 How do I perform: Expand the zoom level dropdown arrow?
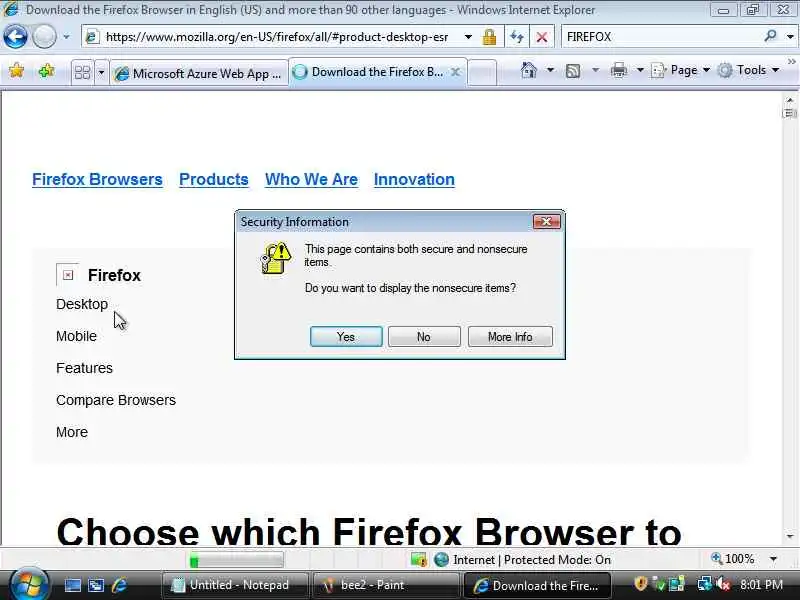(x=773, y=559)
